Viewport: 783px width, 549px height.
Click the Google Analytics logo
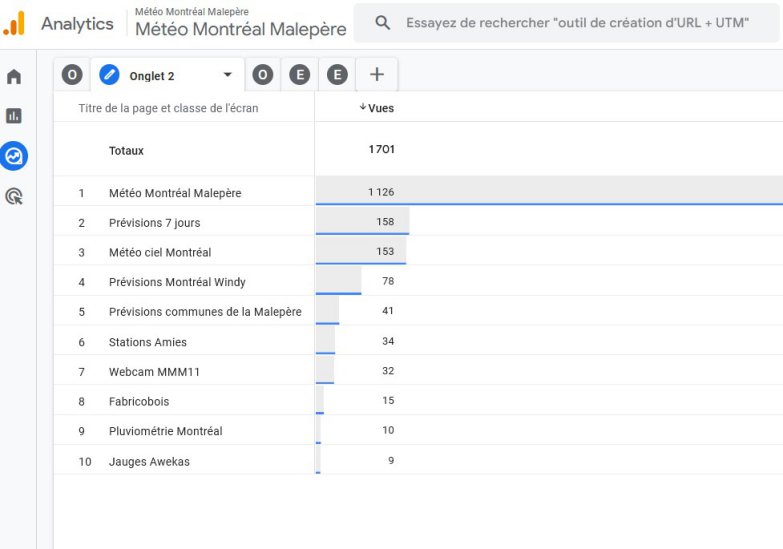[15, 23]
